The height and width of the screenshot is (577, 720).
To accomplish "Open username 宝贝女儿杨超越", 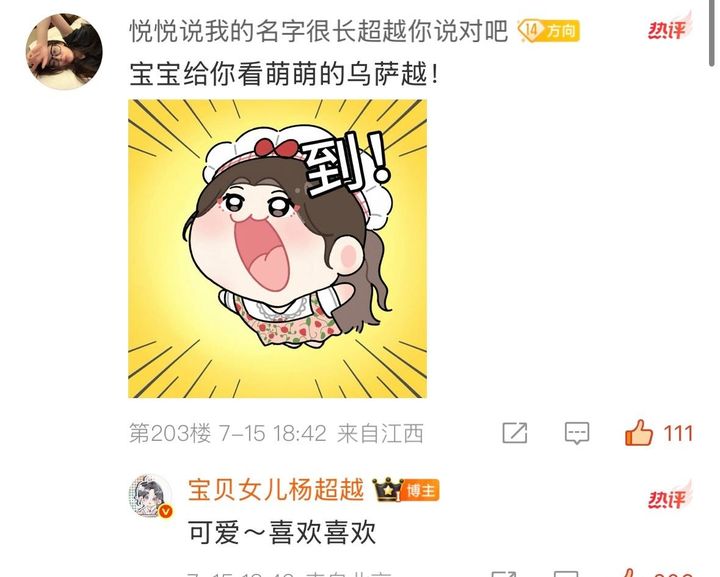I will coord(276,489).
